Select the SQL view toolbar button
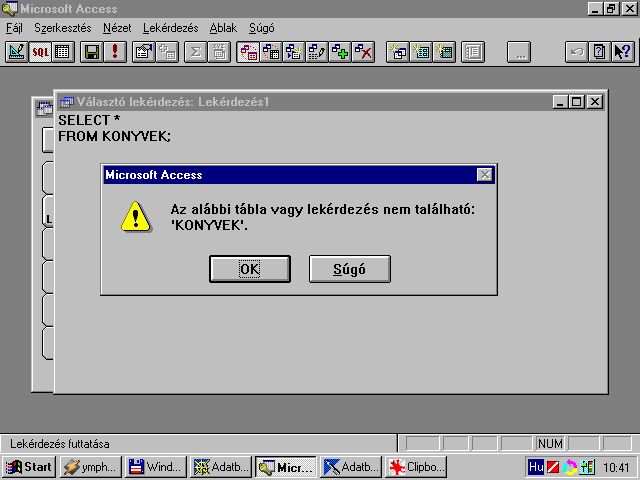 [40, 52]
